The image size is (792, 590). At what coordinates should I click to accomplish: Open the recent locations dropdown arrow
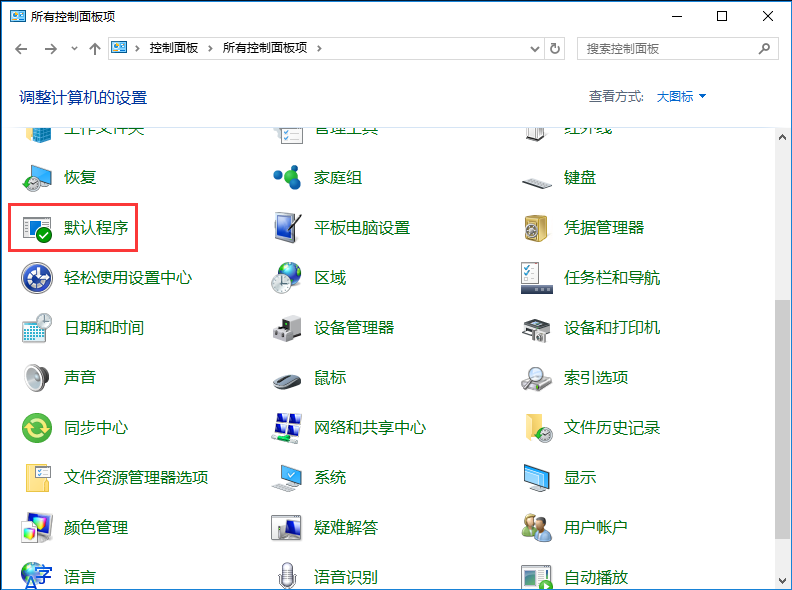[x=74, y=48]
